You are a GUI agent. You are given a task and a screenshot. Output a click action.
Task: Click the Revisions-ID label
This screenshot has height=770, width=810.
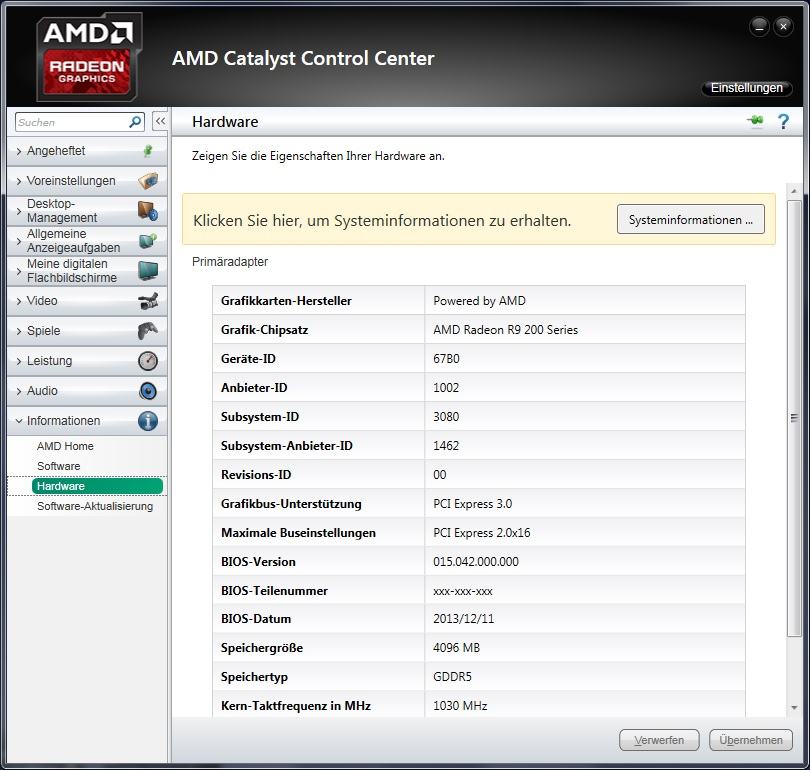click(256, 474)
